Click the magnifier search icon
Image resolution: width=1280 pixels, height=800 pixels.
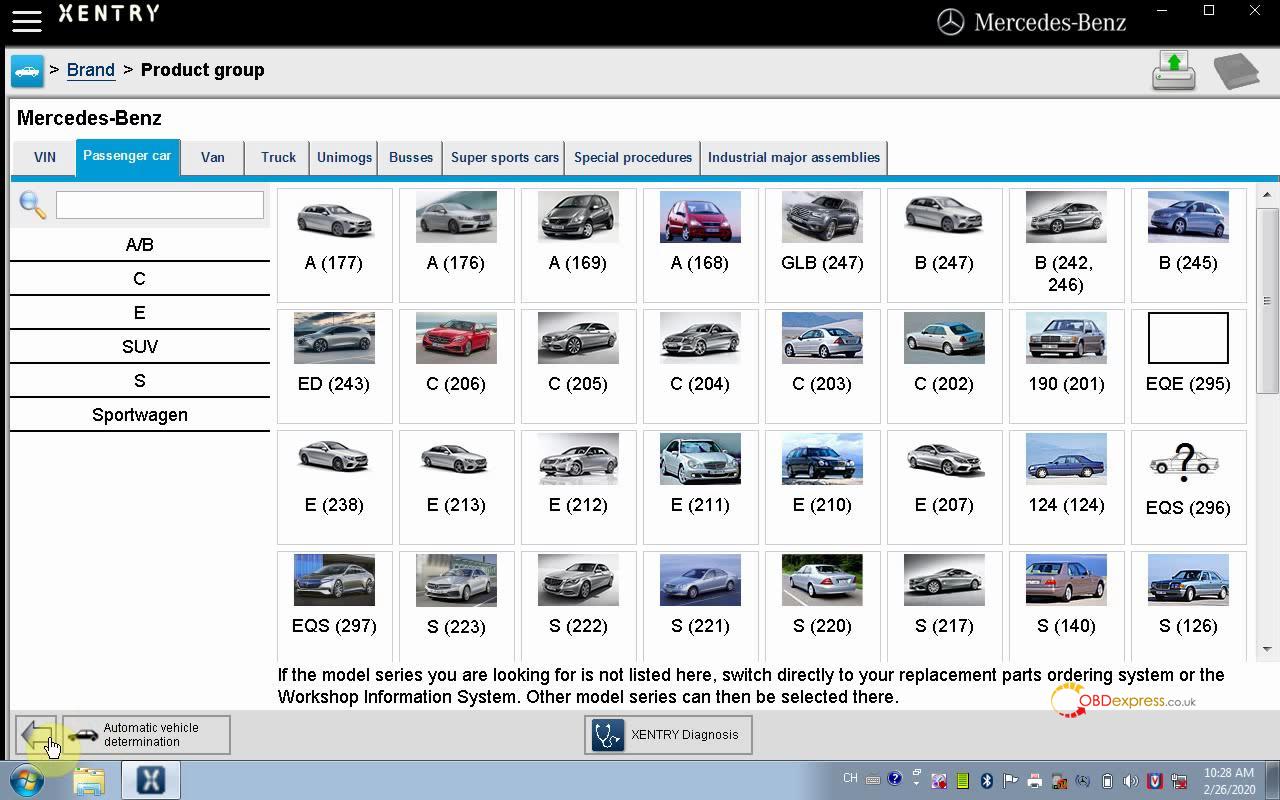[x=33, y=205]
